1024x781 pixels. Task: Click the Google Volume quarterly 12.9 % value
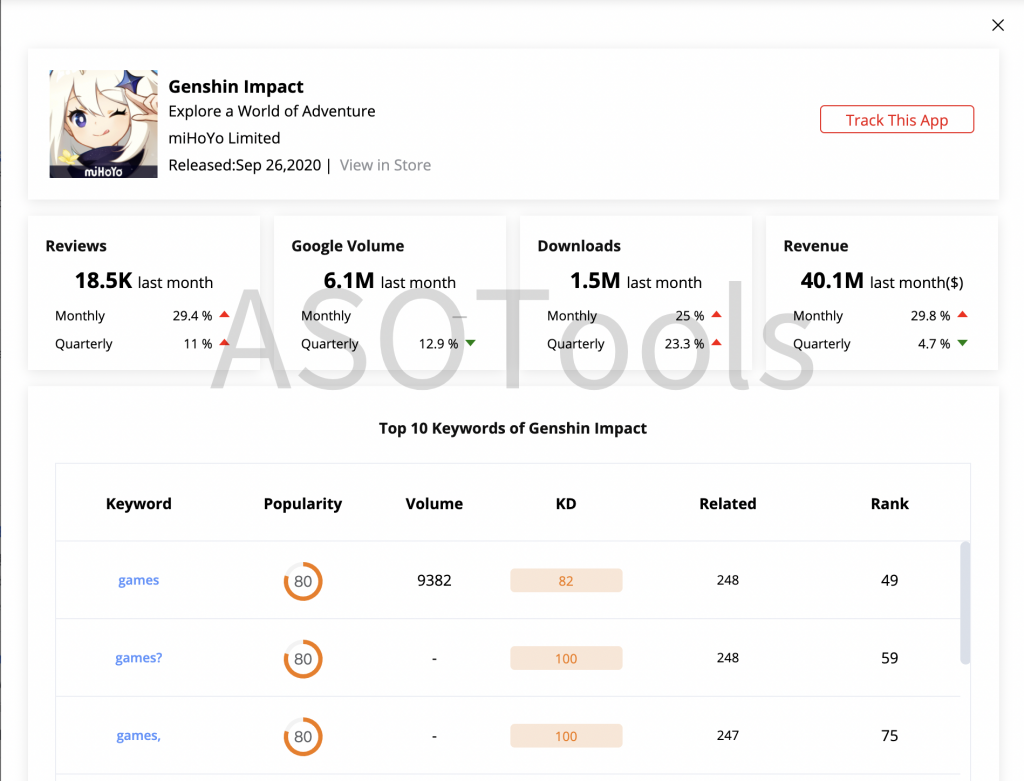pyautogui.click(x=438, y=343)
